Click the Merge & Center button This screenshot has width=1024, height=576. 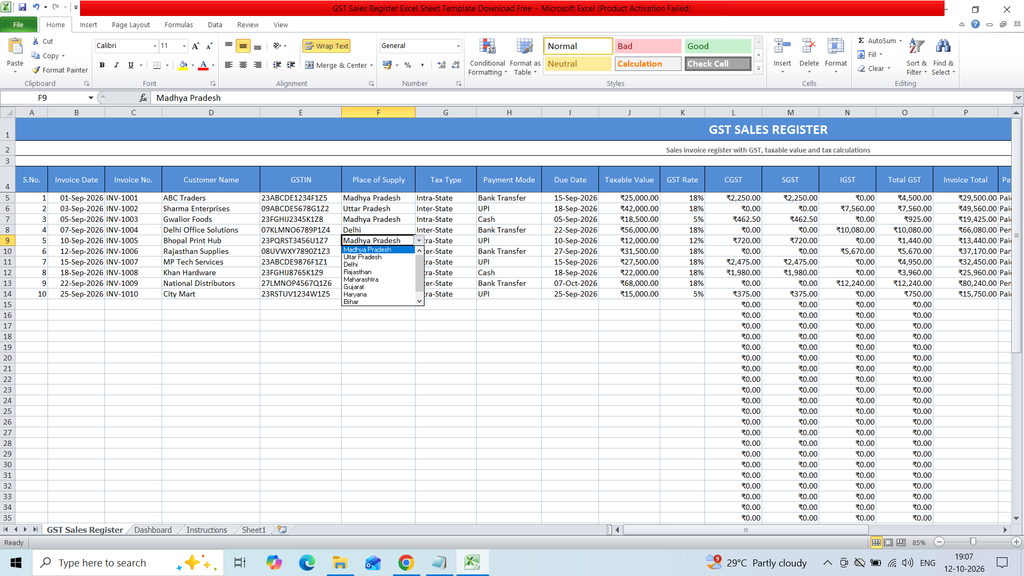(x=336, y=65)
